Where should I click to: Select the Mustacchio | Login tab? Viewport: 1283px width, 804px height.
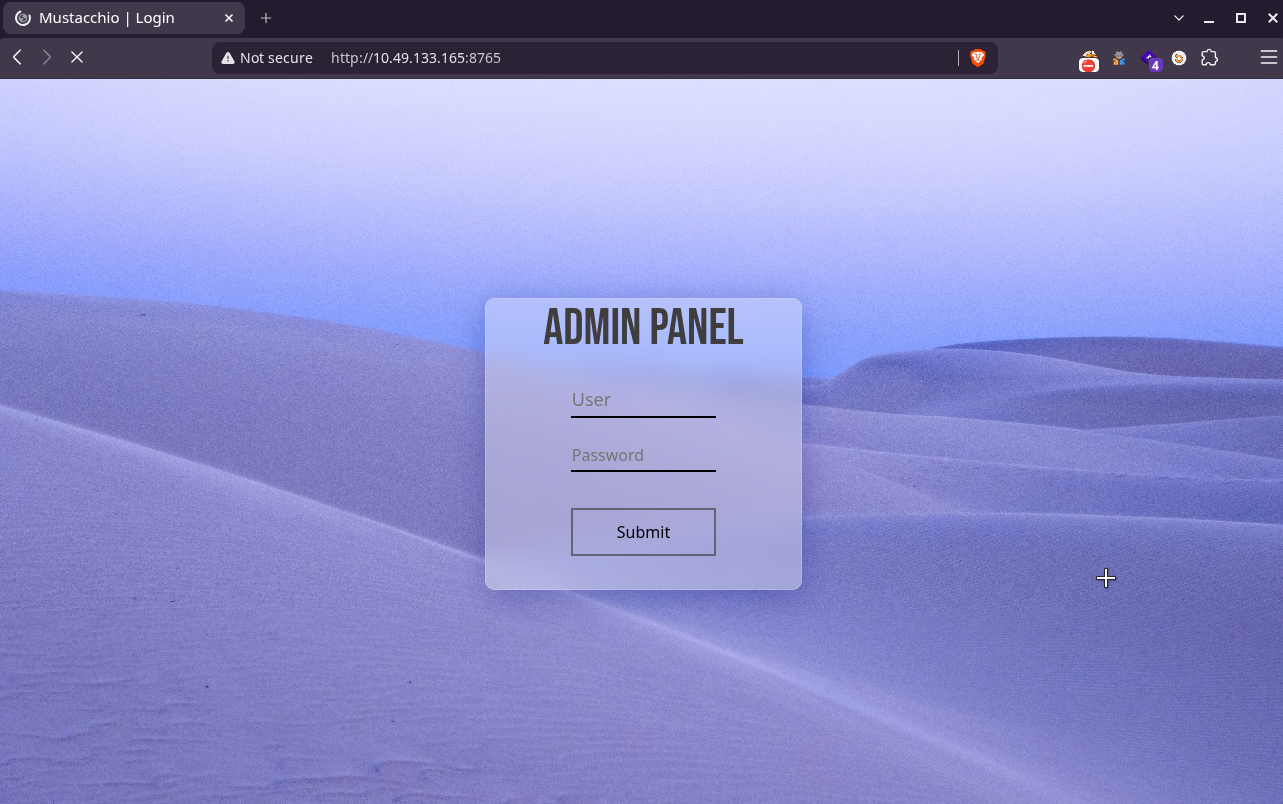123,18
